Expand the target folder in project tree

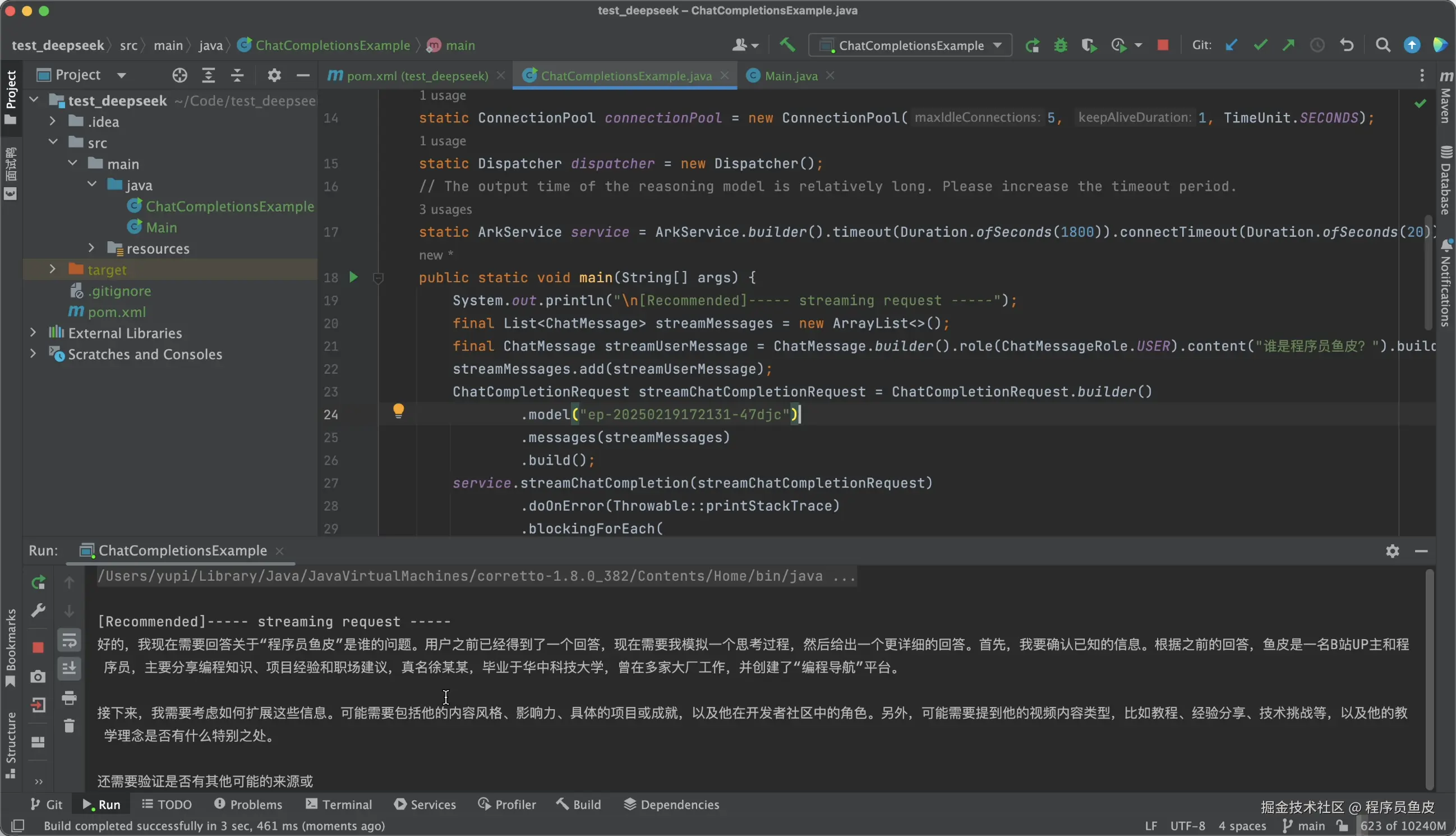(x=52, y=269)
